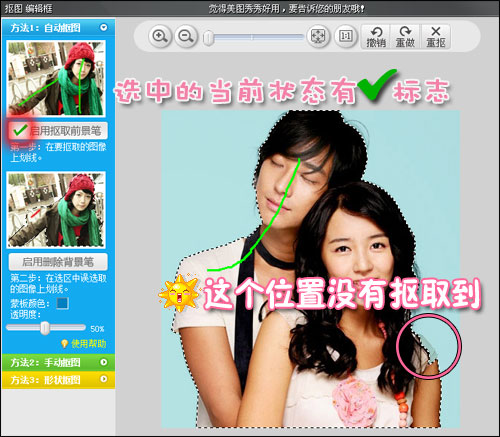Click the zoom slider handle

(x=209, y=38)
